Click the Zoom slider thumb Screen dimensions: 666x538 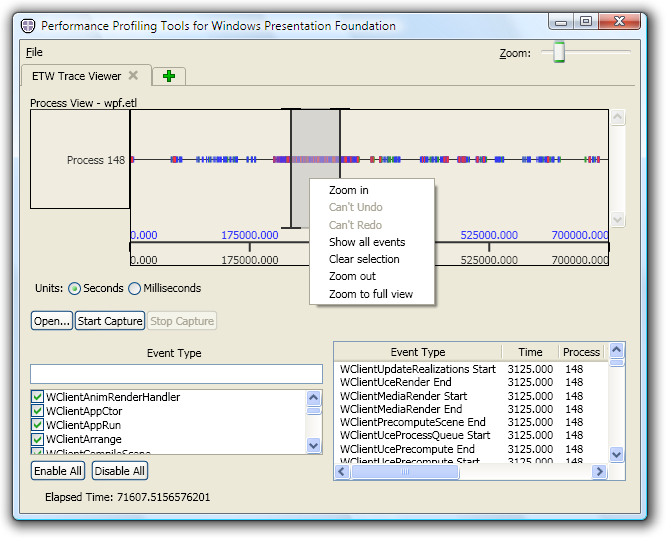[559, 52]
